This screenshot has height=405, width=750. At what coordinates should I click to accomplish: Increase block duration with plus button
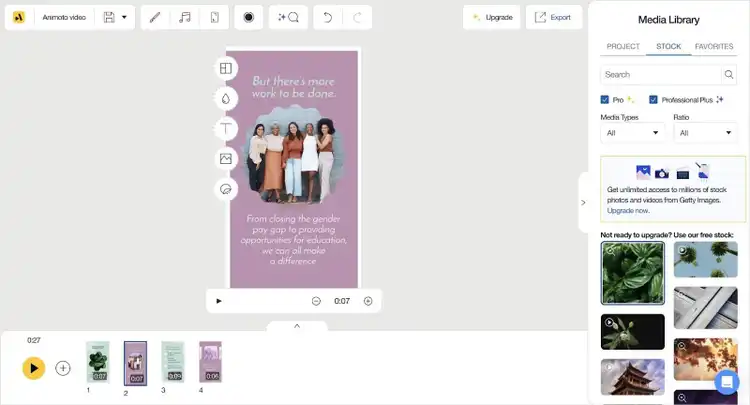pos(368,301)
